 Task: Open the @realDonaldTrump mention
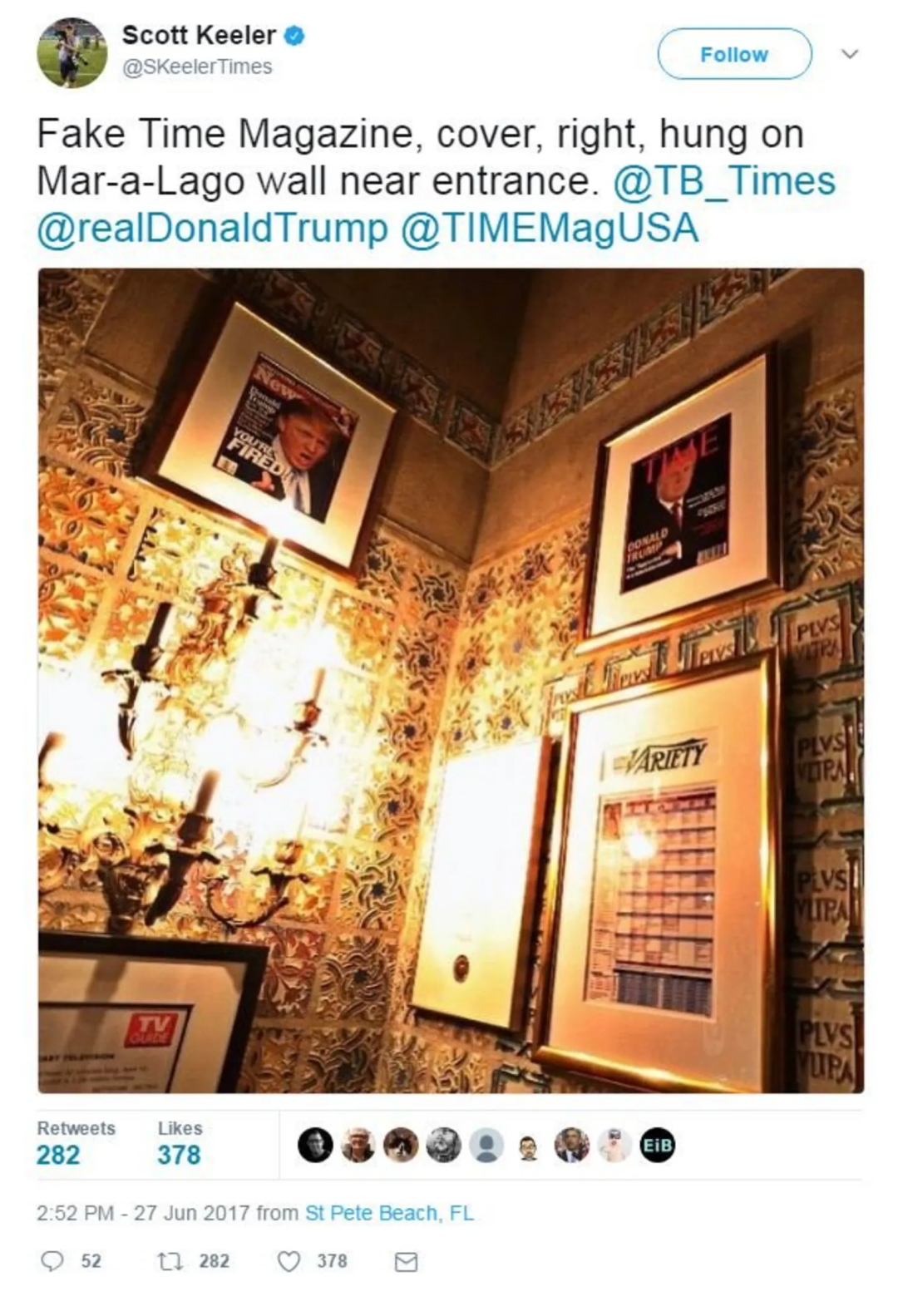[x=212, y=228]
